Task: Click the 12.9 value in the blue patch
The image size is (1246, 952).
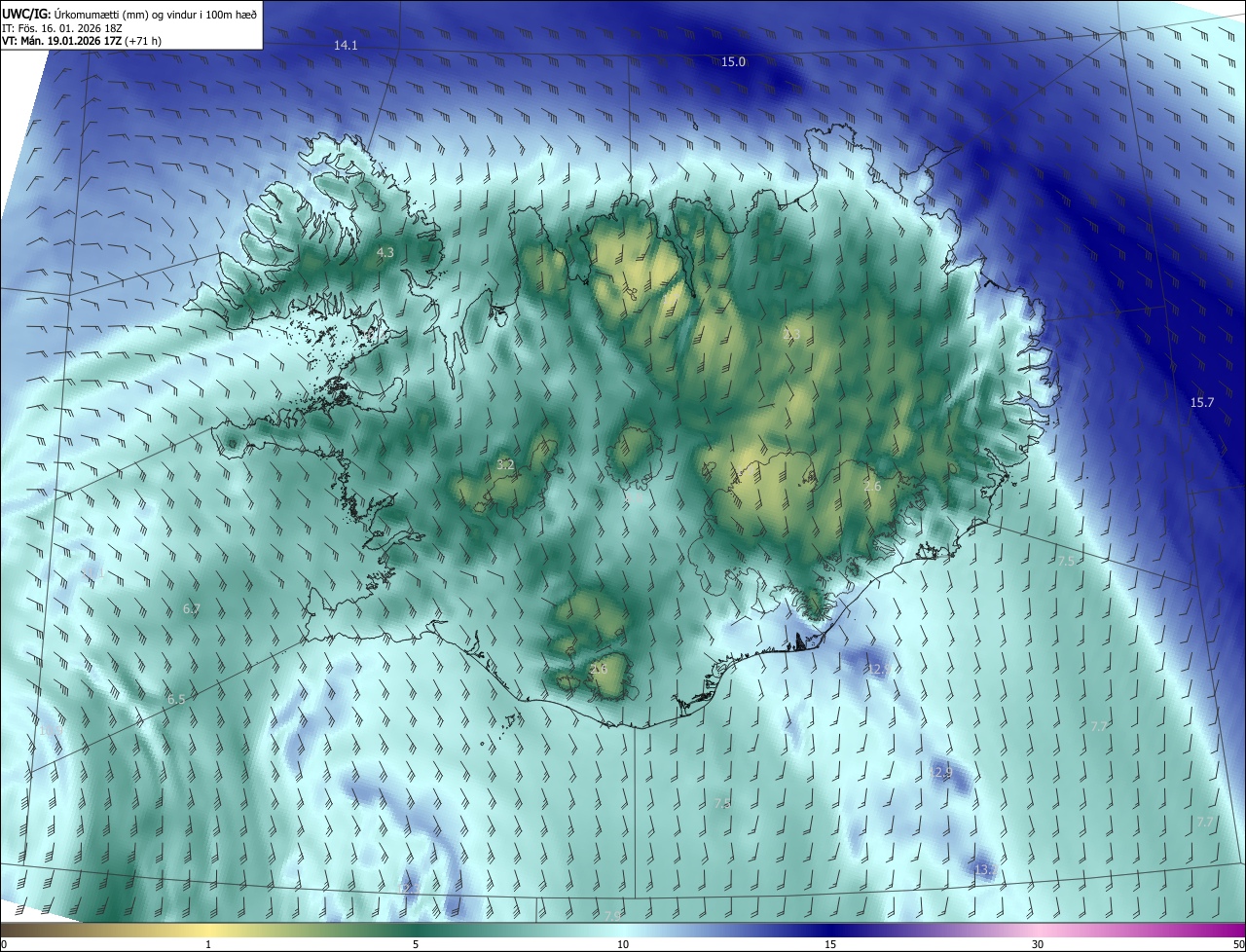Action: click(x=939, y=772)
